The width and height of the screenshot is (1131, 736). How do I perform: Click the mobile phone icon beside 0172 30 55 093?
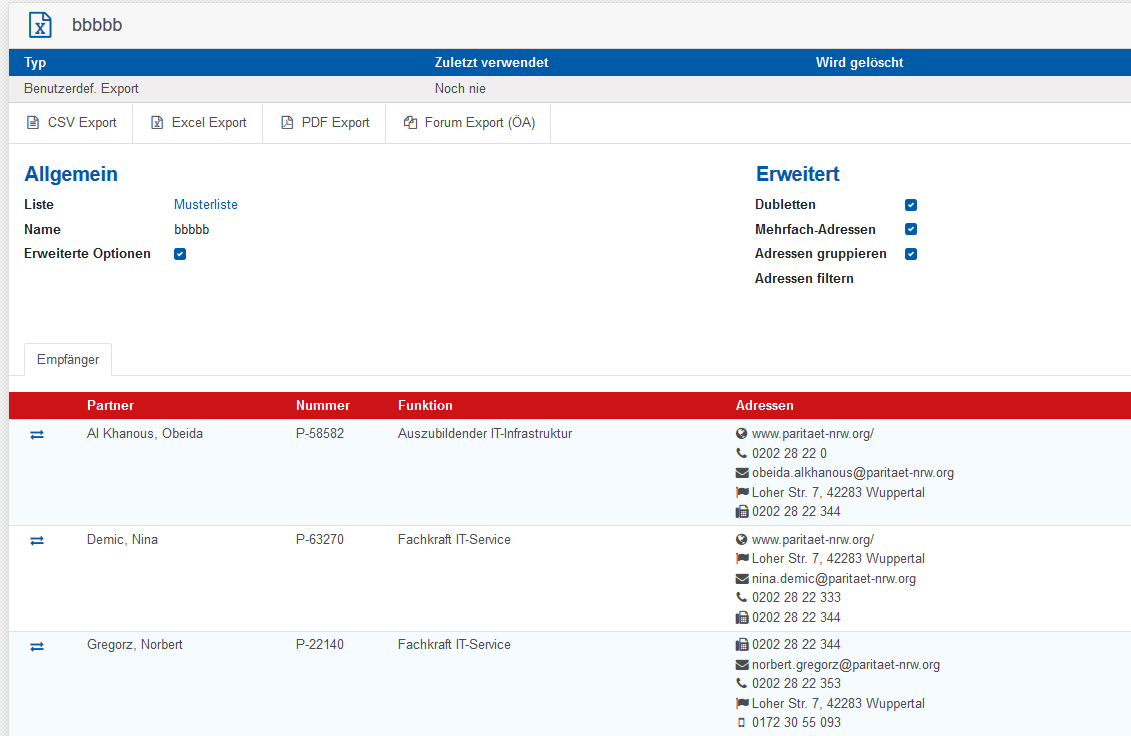[x=742, y=722]
